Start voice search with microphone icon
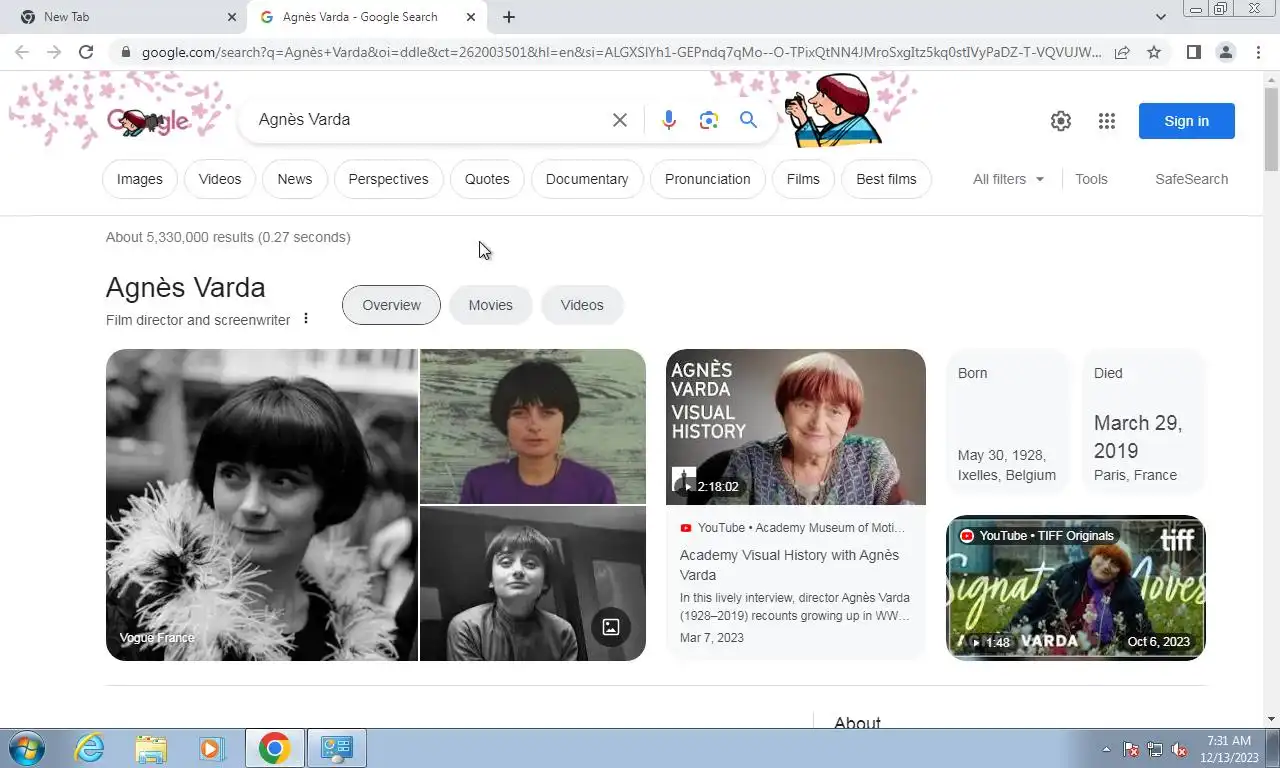The width and height of the screenshot is (1280, 768). point(669,120)
